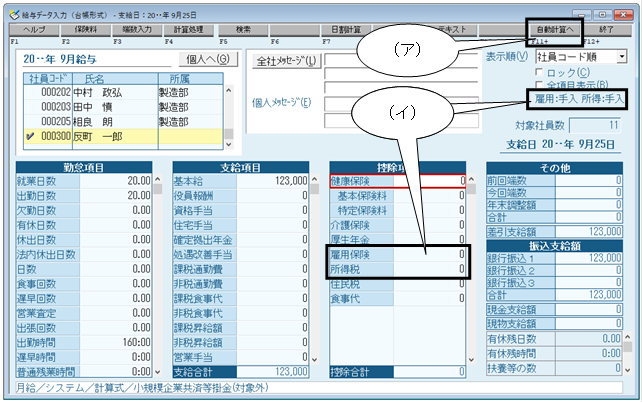Click the 終了 button to exit

click(x=606, y=30)
